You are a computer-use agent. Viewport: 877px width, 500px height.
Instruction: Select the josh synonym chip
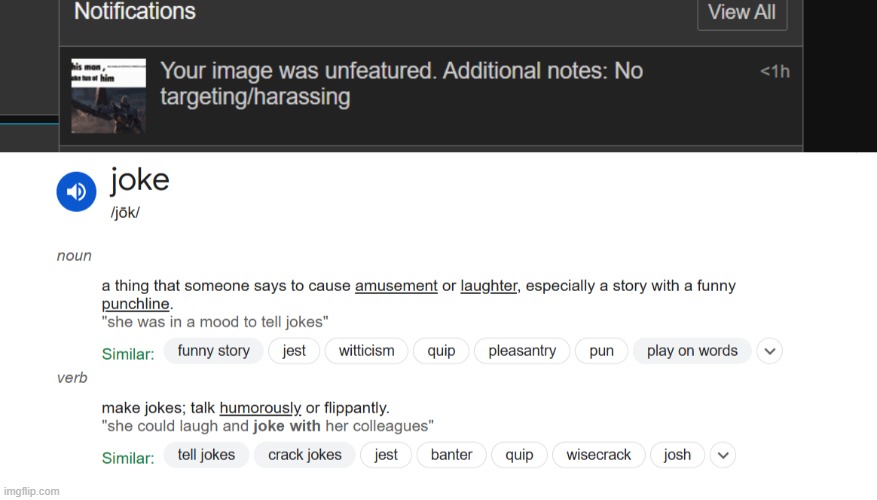coord(677,455)
